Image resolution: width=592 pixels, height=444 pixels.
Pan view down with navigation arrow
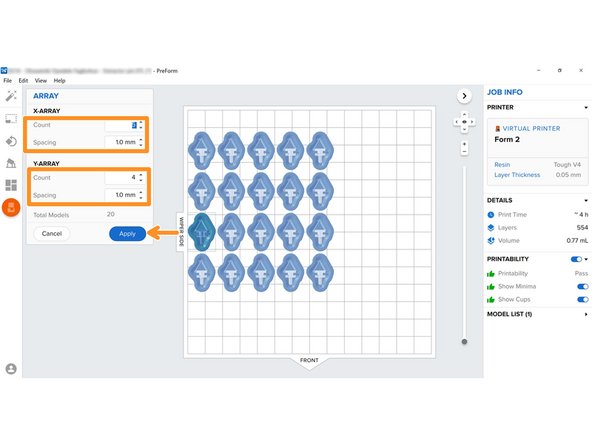[464, 130]
